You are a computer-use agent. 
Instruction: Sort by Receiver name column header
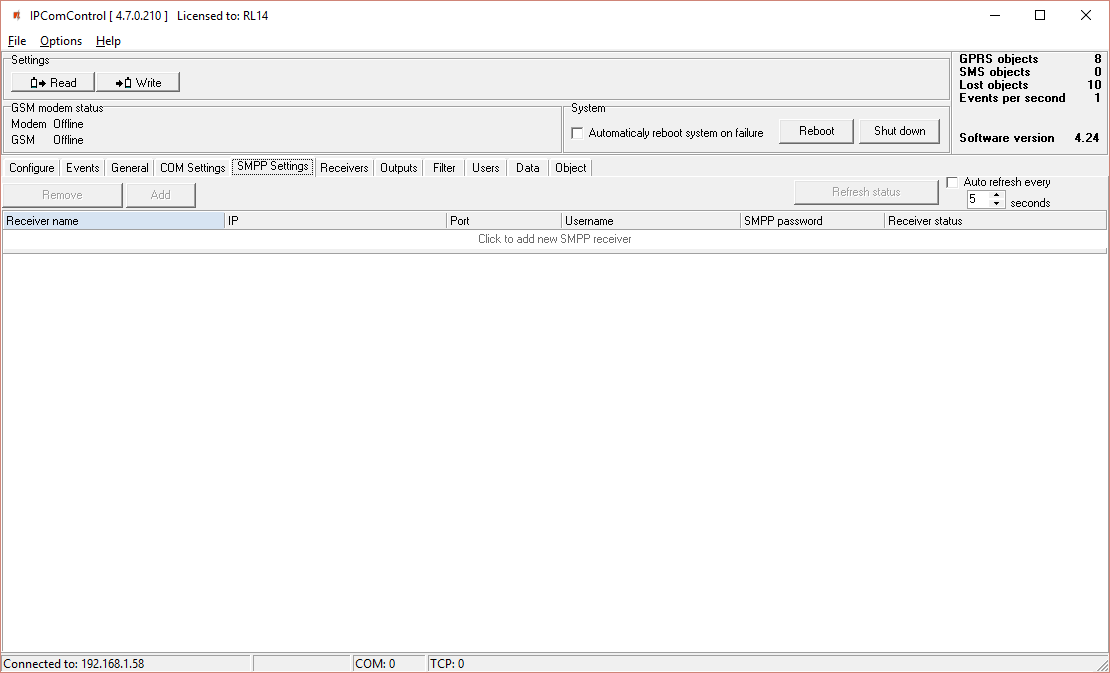[113, 221]
